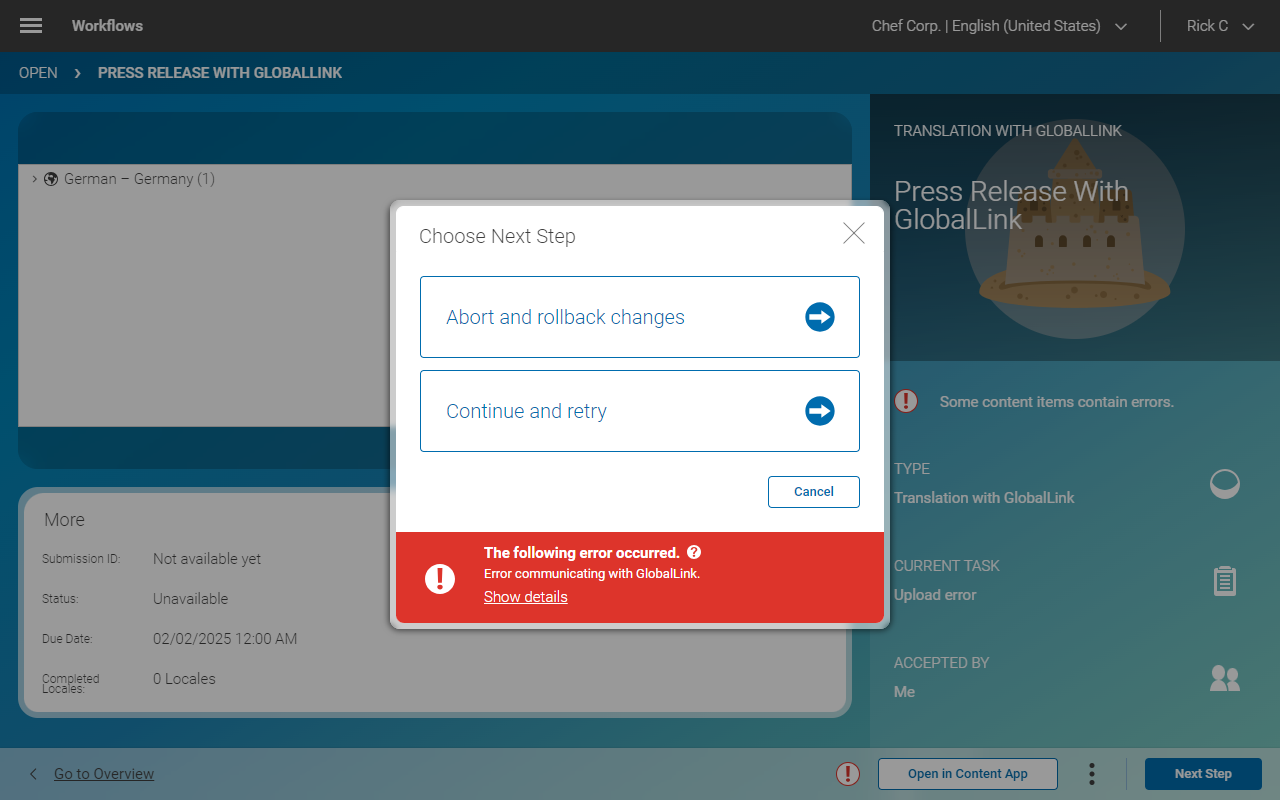Click the Show details link
This screenshot has height=800, width=1280.
(525, 596)
